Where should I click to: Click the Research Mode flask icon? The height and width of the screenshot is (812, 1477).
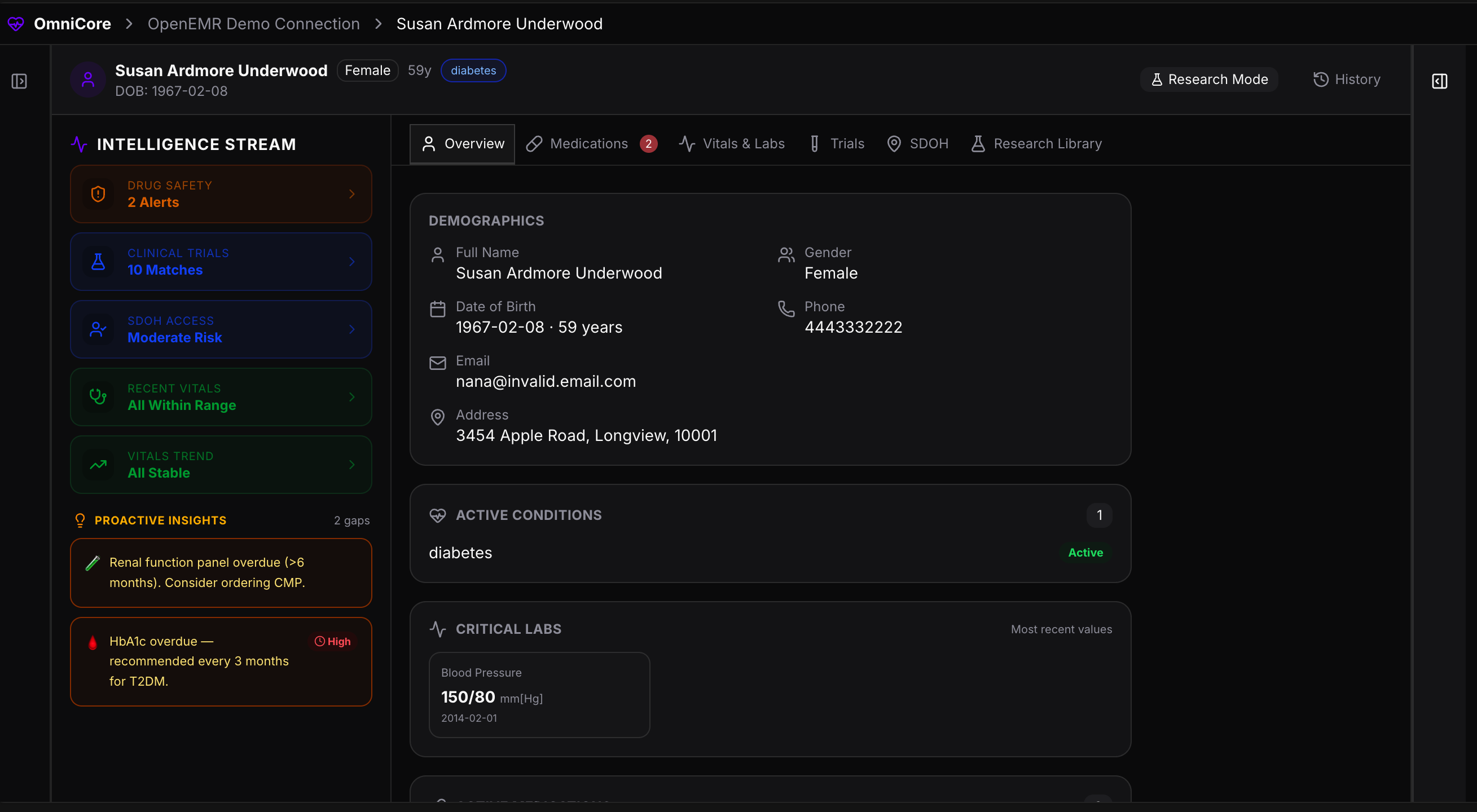tap(1157, 80)
